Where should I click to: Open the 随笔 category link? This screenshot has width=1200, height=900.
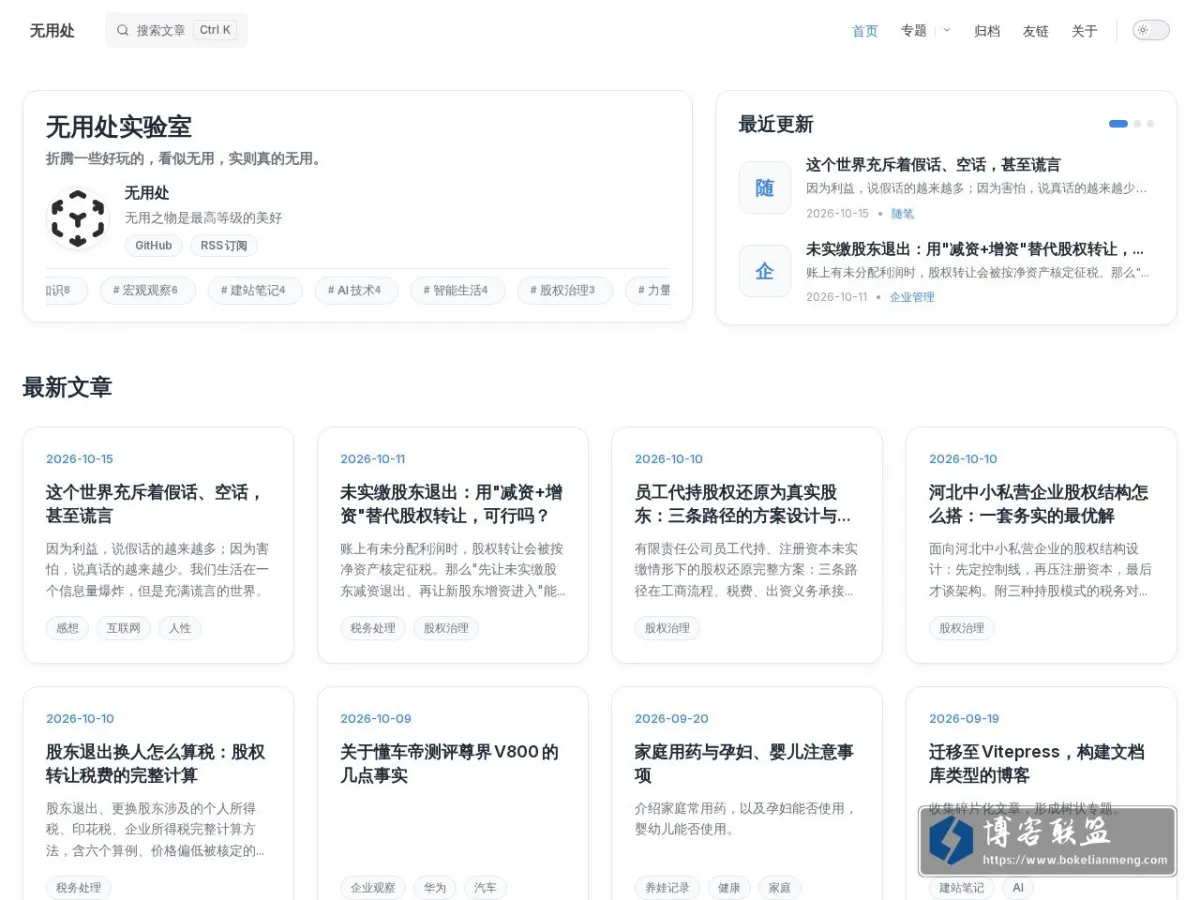pyautogui.click(x=902, y=213)
